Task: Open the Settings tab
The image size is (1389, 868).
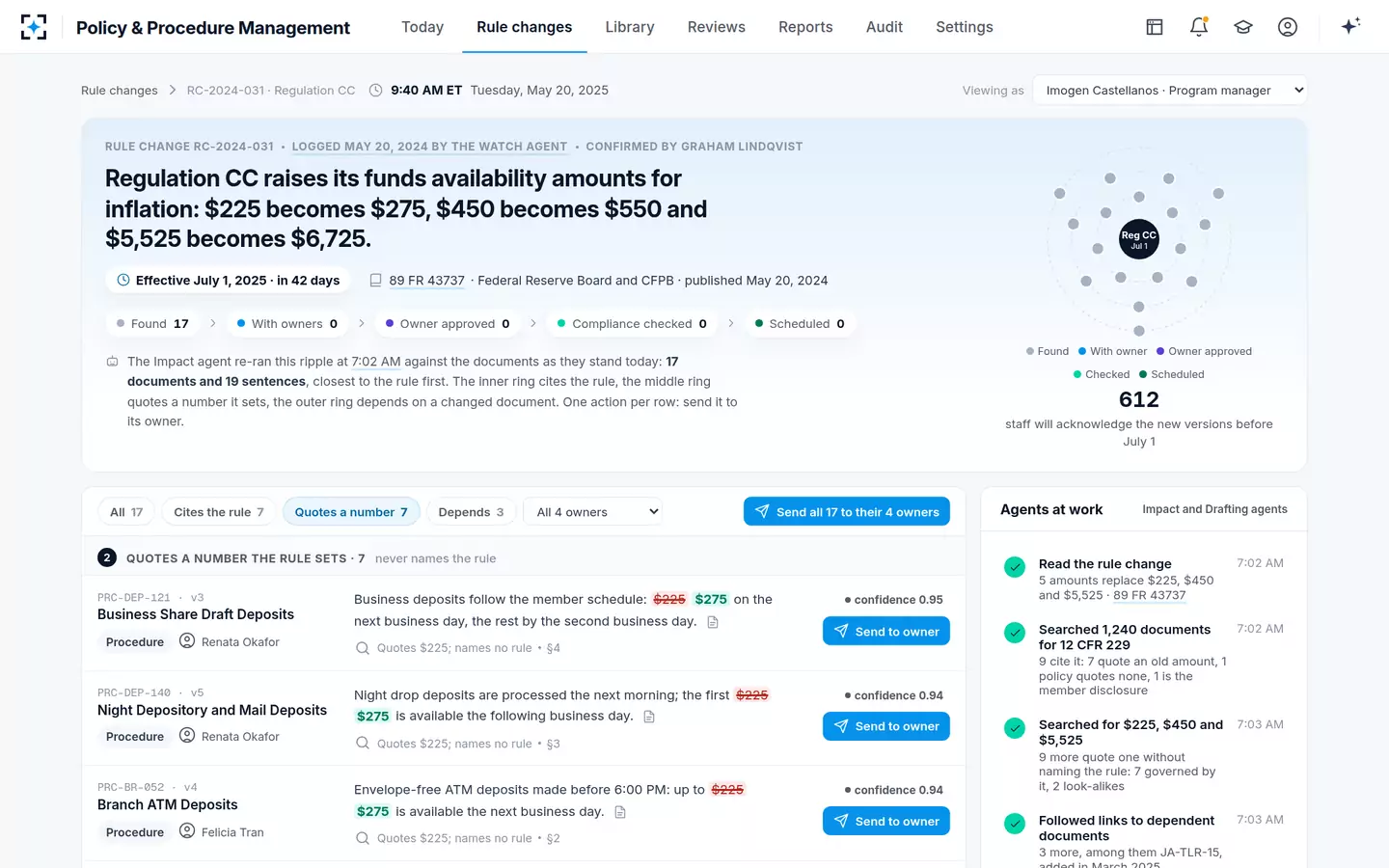Action: pos(965,27)
